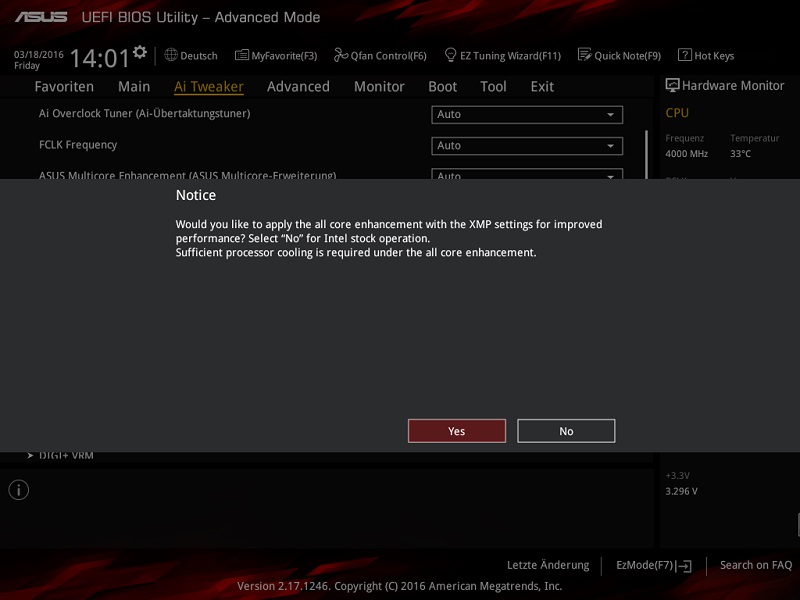Click the settings list scrollbar
Image resolution: width=800 pixels, height=600 pixels.
click(646, 154)
